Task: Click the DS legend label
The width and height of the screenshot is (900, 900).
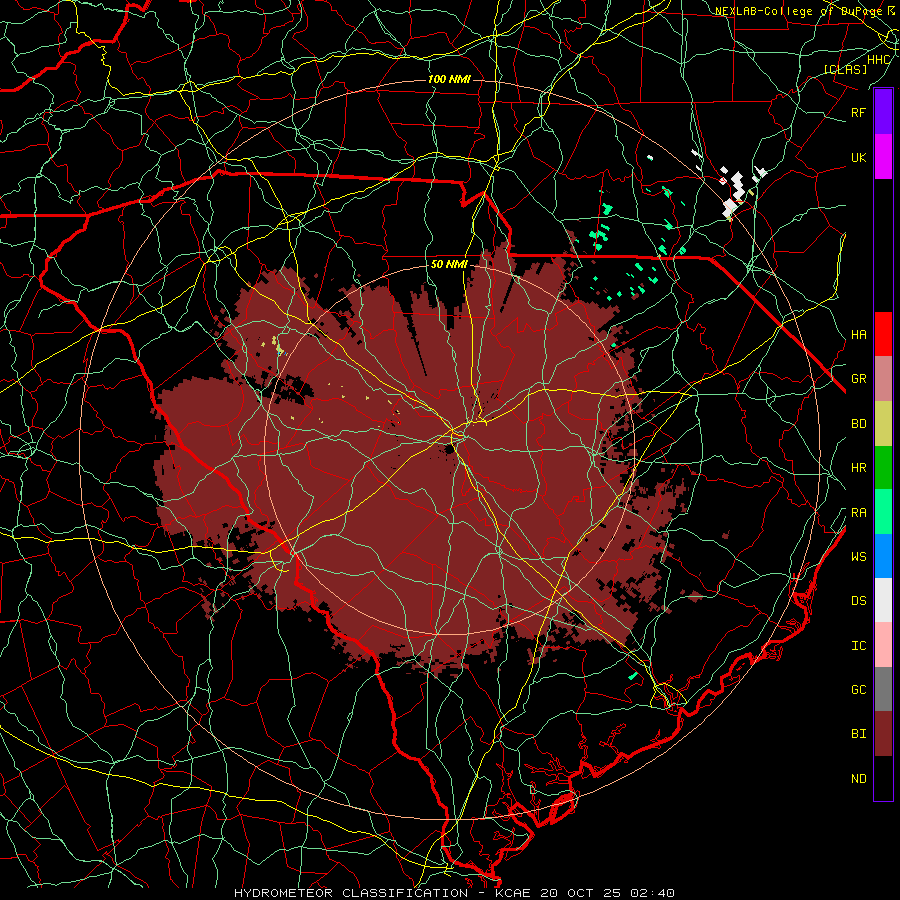Action: pos(858,601)
